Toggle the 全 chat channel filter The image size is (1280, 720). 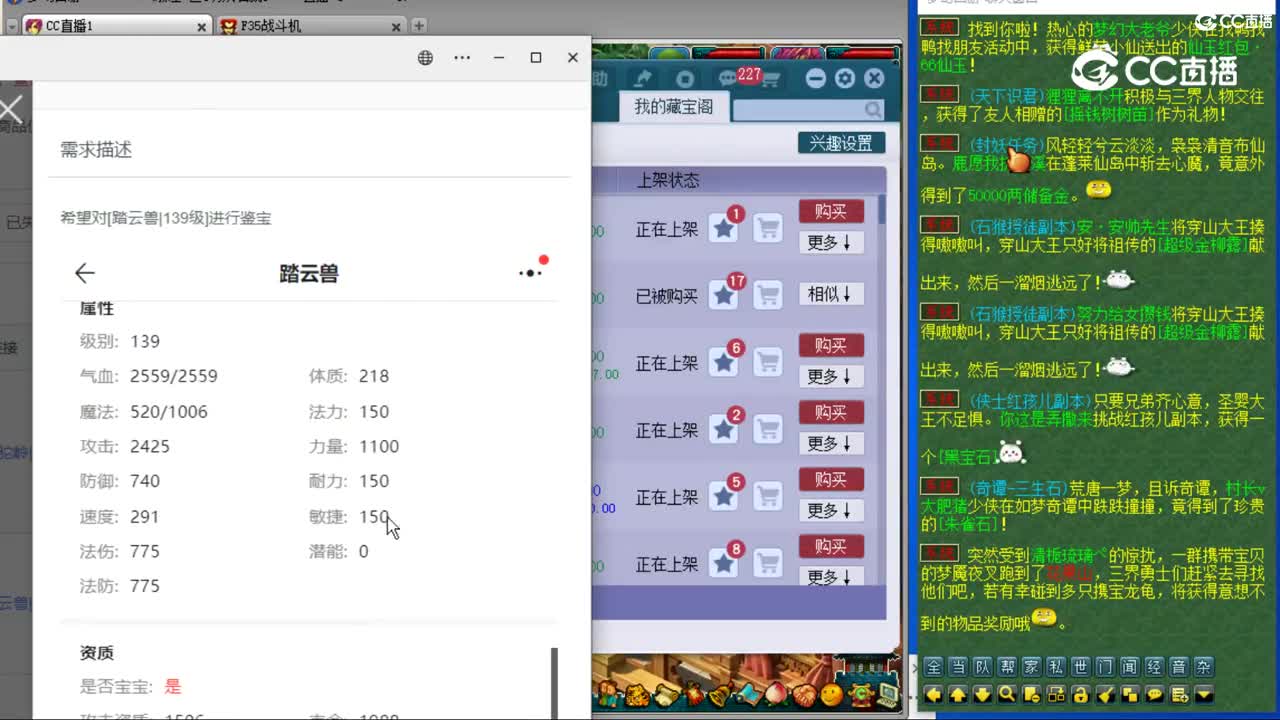pyautogui.click(x=933, y=667)
